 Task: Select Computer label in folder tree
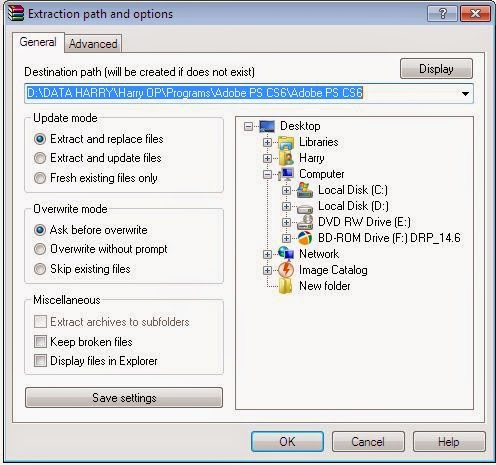[322, 174]
